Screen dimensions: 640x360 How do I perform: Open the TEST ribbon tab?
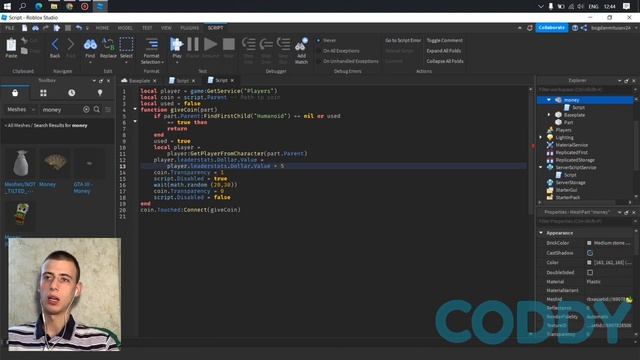coord(147,28)
